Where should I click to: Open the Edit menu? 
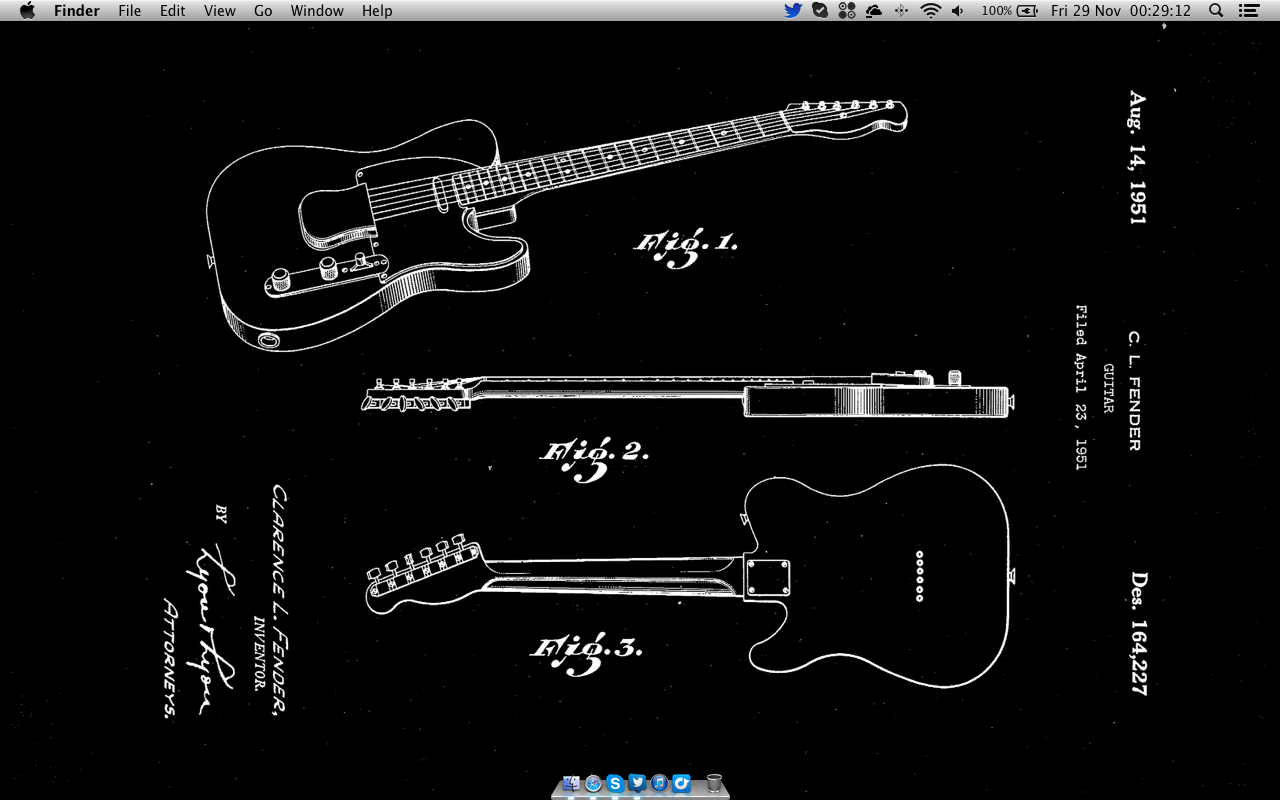coord(173,10)
